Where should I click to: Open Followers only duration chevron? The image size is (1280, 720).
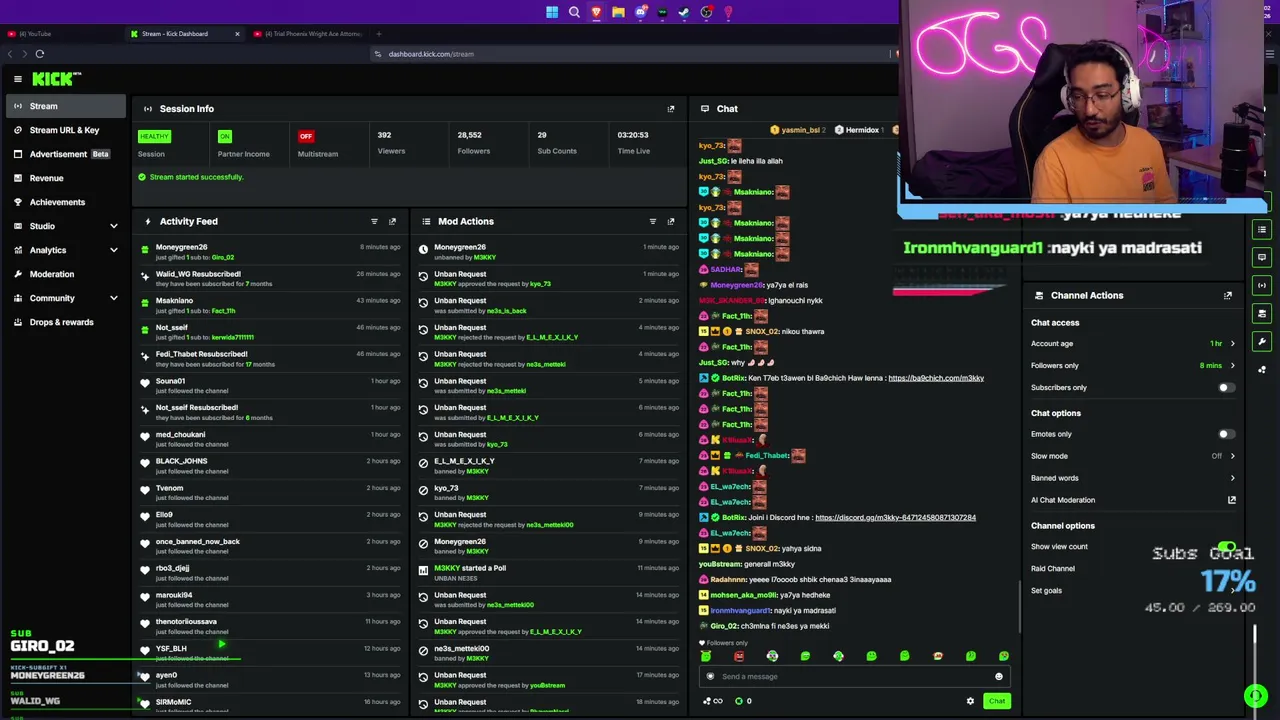coord(1232,366)
